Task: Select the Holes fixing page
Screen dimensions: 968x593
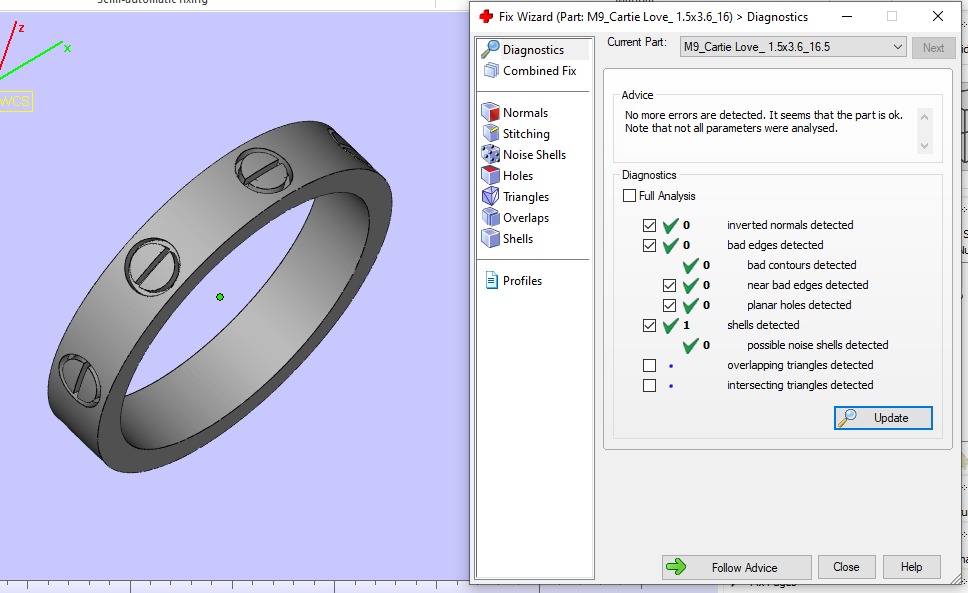Action: click(507, 175)
